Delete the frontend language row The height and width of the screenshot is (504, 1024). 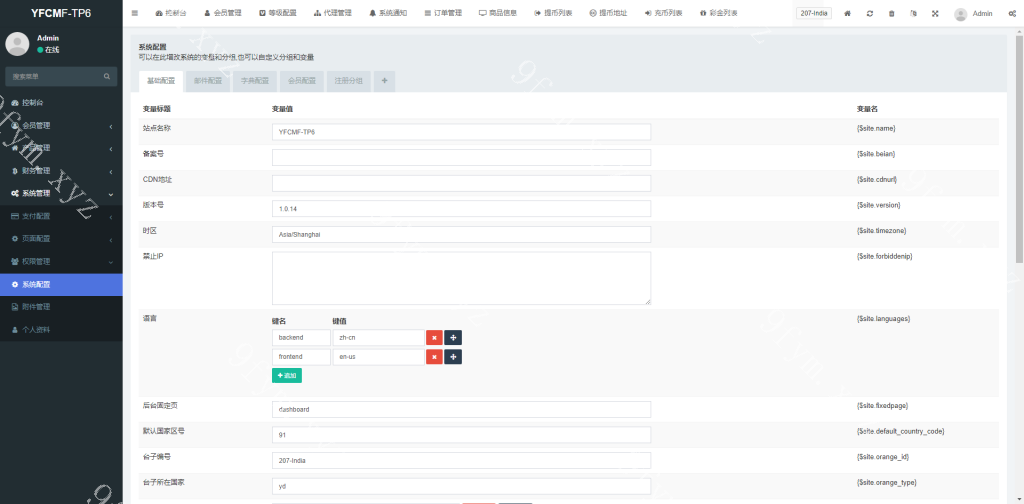point(434,357)
